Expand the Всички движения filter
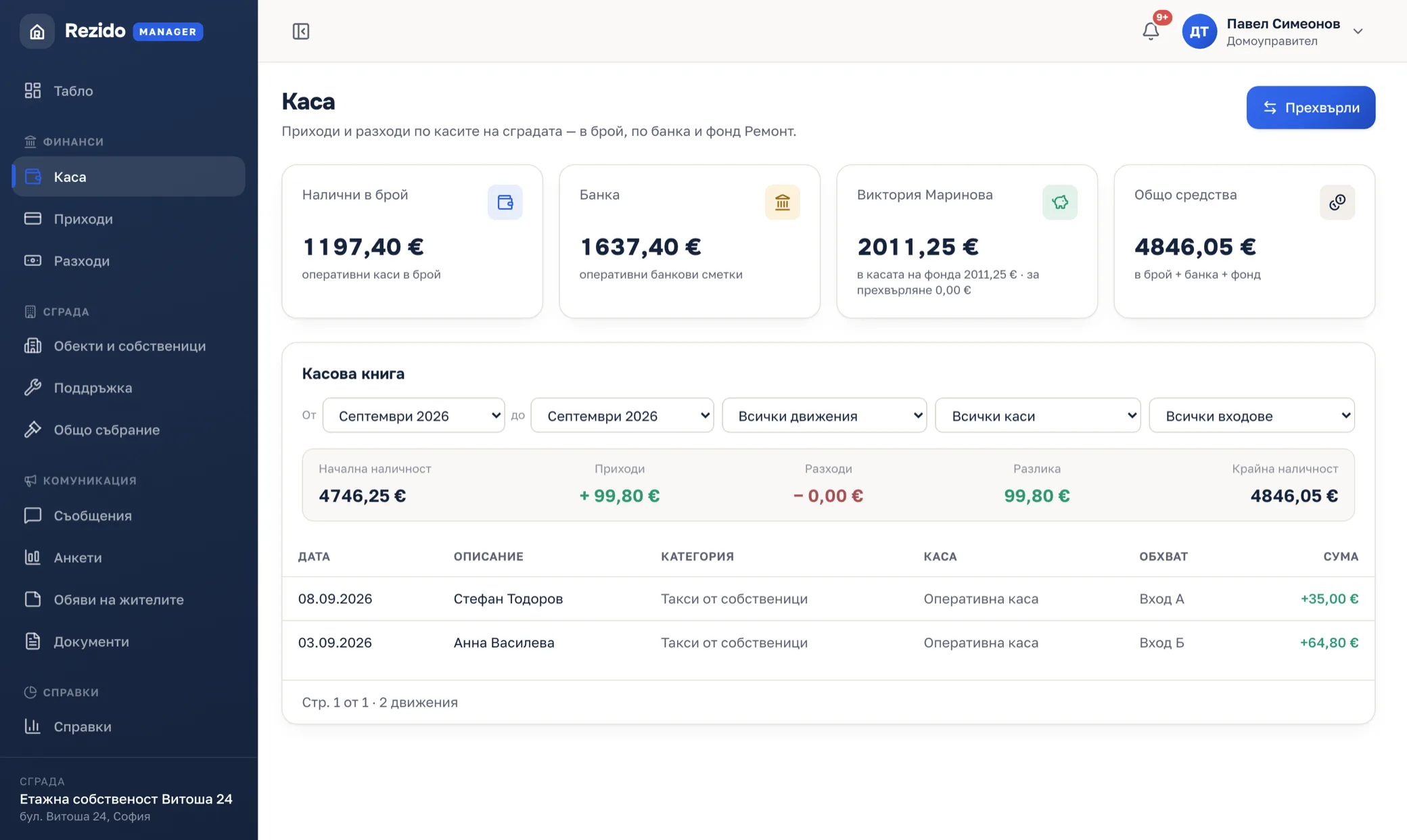 (x=824, y=415)
